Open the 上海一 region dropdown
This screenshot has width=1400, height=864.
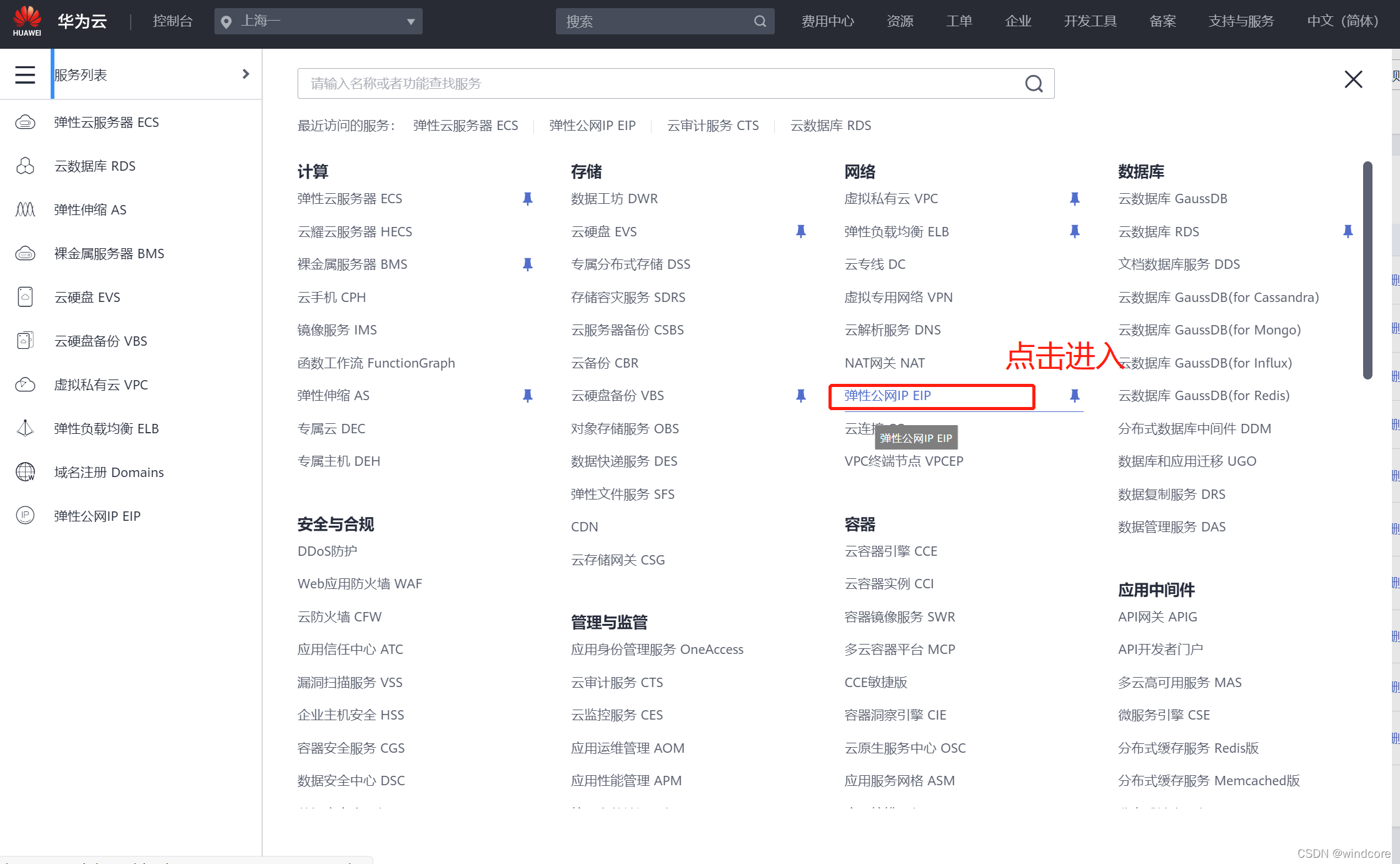318,21
